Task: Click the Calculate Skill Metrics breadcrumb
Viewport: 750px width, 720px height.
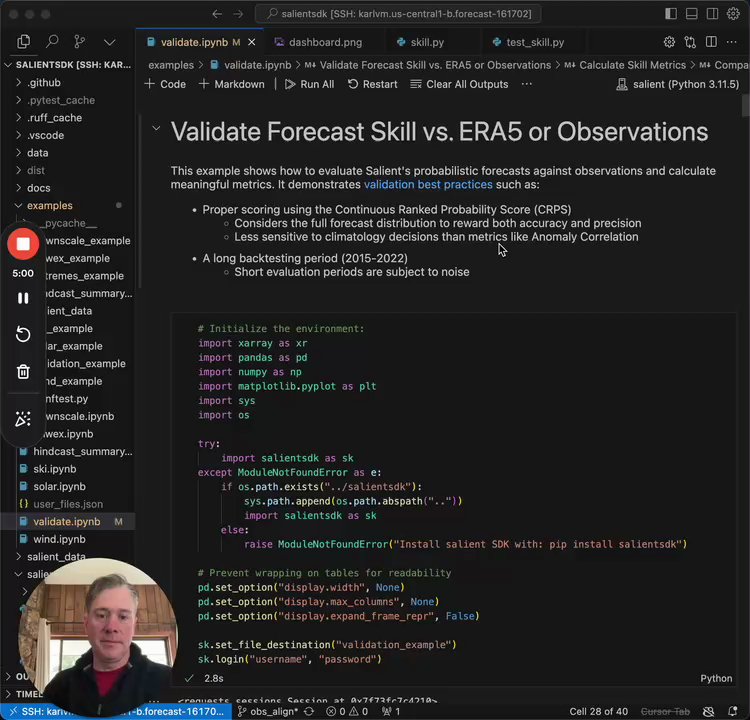Action: click(x=632, y=65)
